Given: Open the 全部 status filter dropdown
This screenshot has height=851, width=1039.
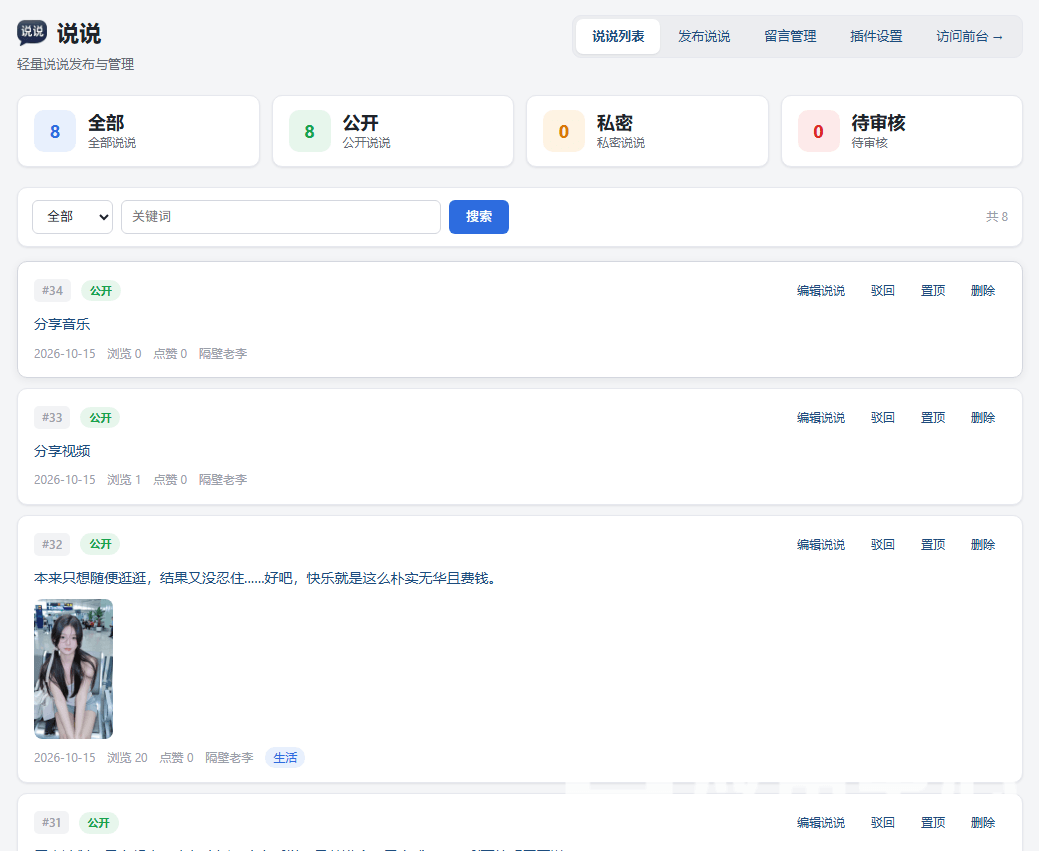Looking at the screenshot, I should [72, 217].
